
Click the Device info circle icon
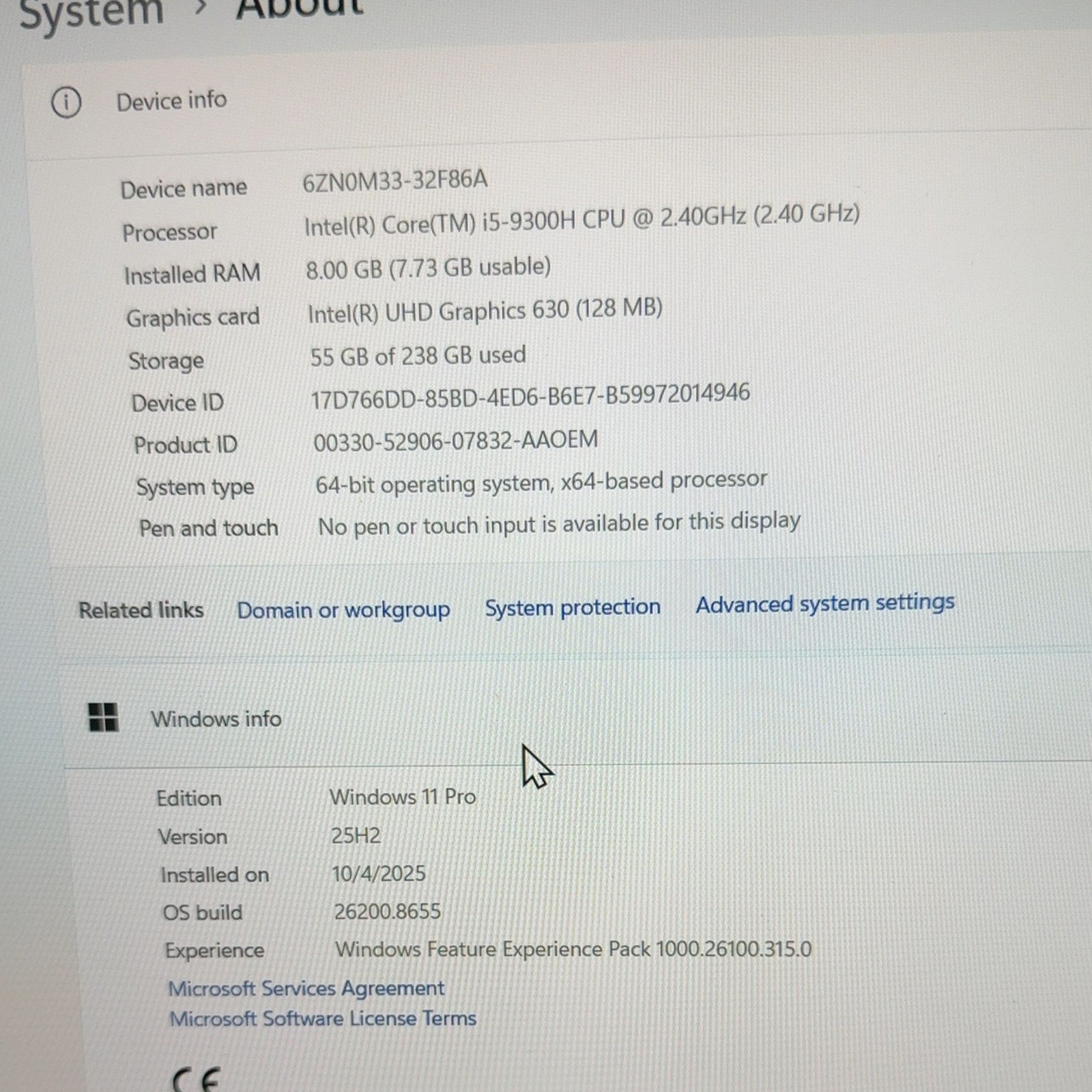(x=66, y=103)
